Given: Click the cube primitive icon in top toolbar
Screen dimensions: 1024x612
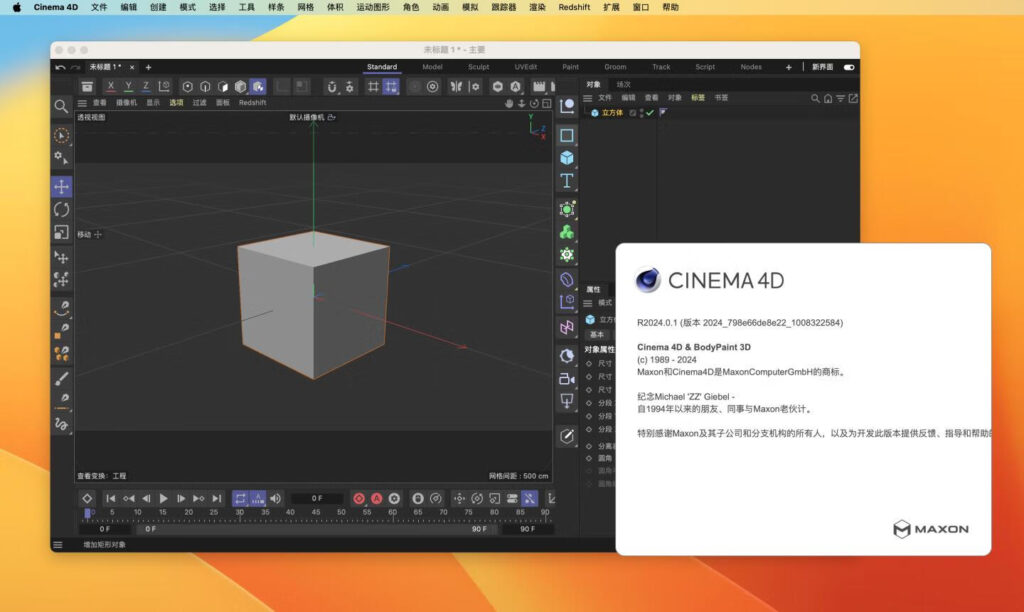Looking at the screenshot, I should (241, 86).
